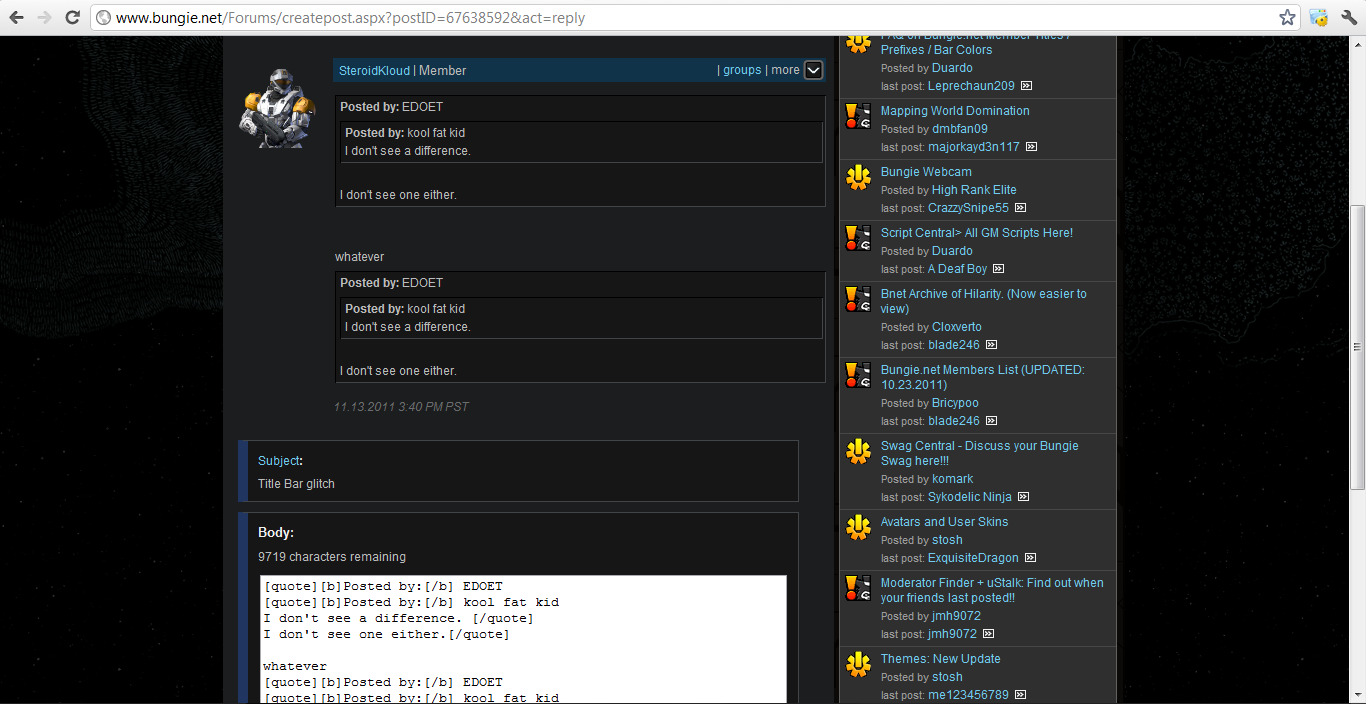Click topic icon beside Swag Central
1366x704 pixels.
(858, 451)
